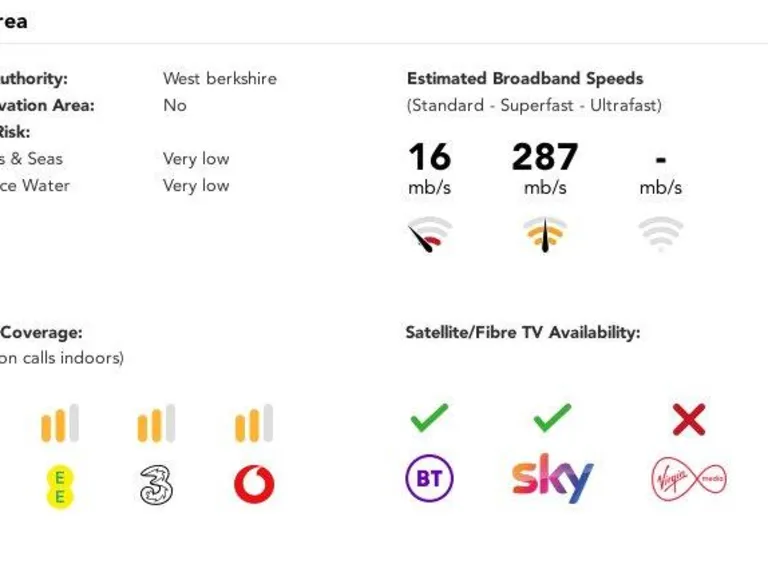The image size is (768, 576).
Task: Click the Satellite/Fibre TV Availability heading
Action: click(x=522, y=332)
